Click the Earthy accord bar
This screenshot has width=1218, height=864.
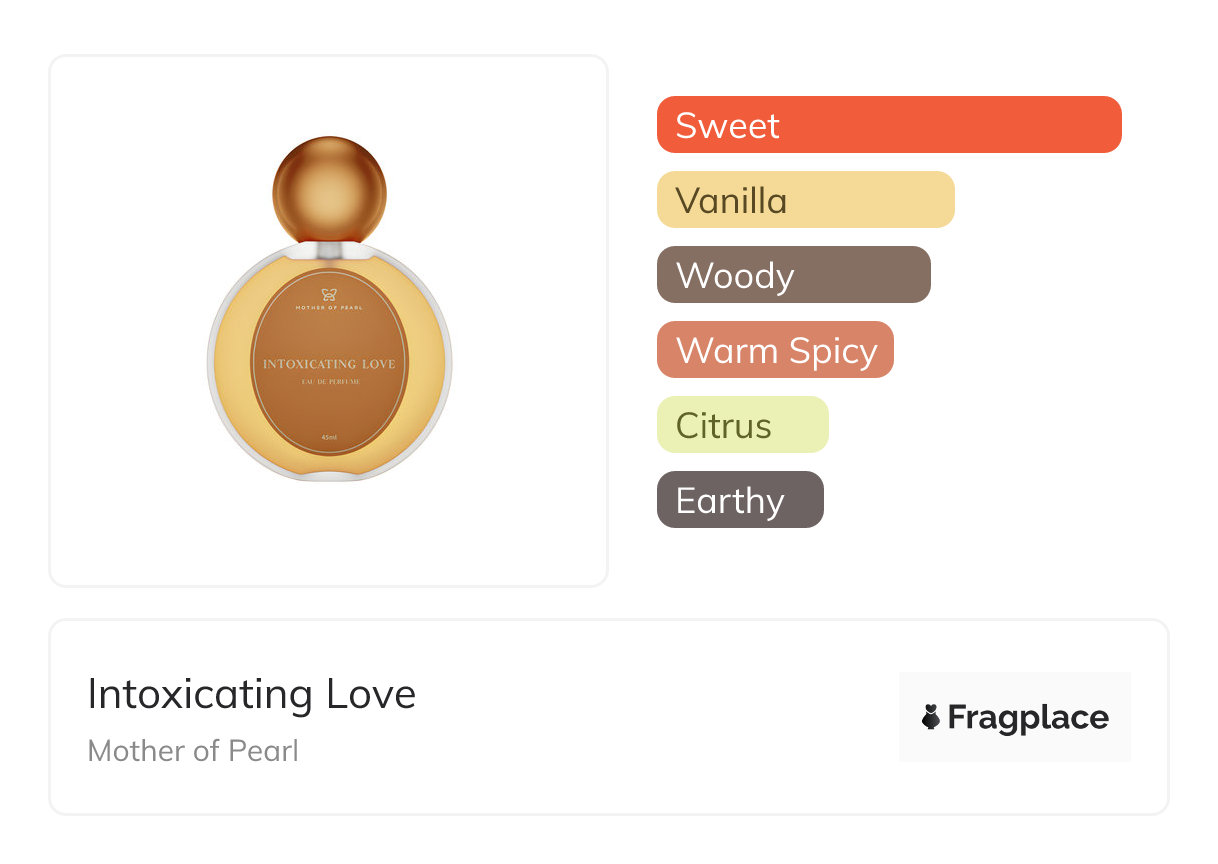pyautogui.click(x=740, y=500)
